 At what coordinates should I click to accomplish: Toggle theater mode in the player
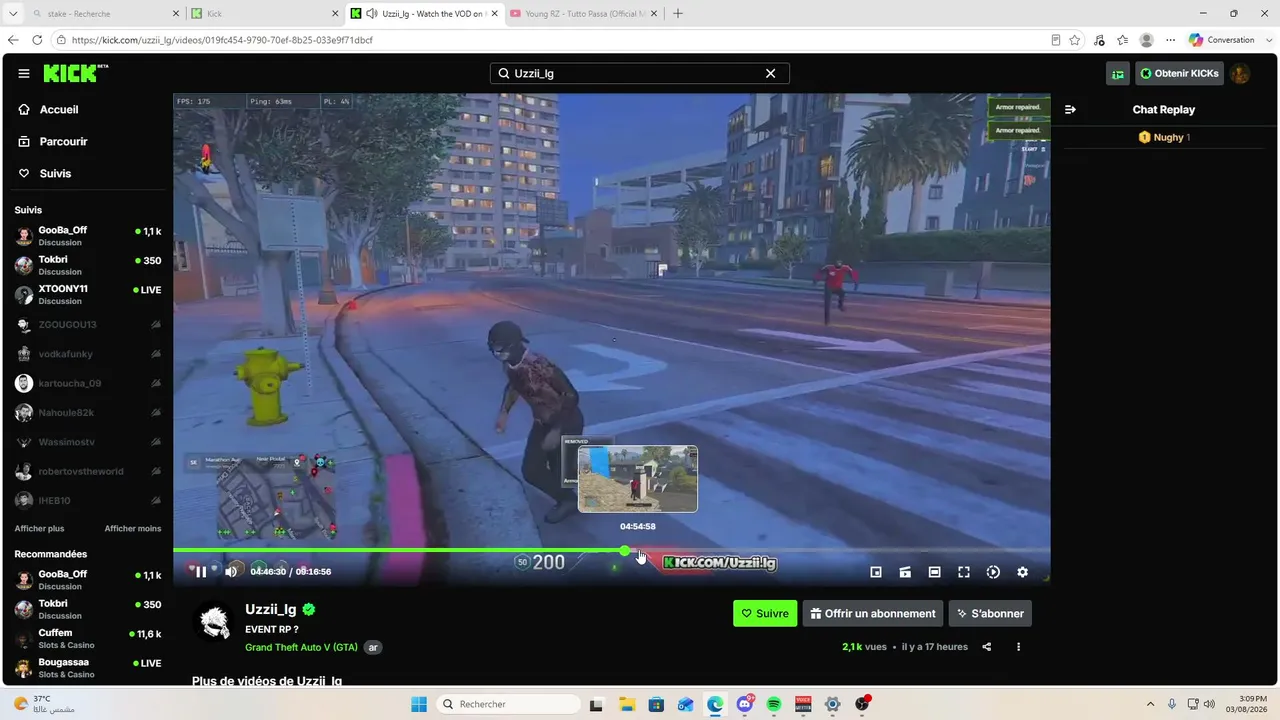coord(934,572)
